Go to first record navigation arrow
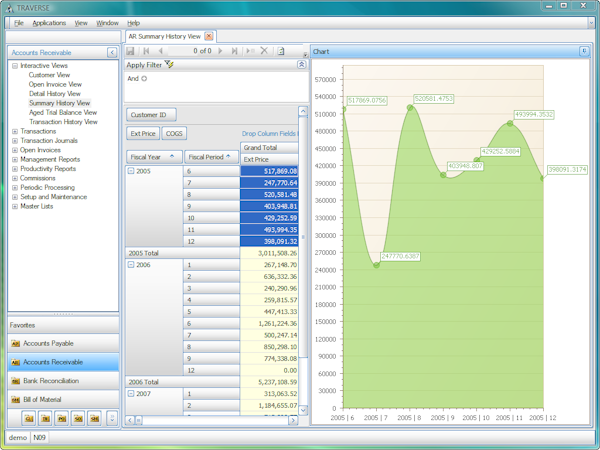This screenshot has height=450, width=600. (146, 51)
